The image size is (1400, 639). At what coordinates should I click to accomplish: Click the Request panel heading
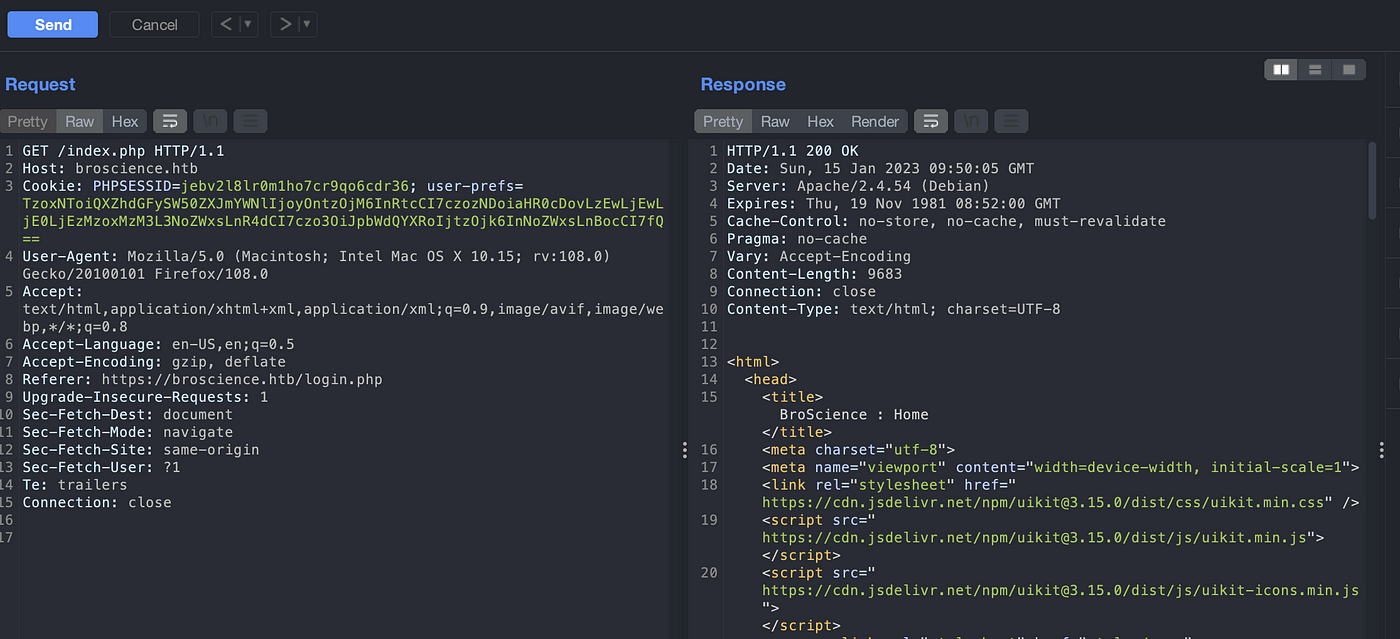coord(40,85)
